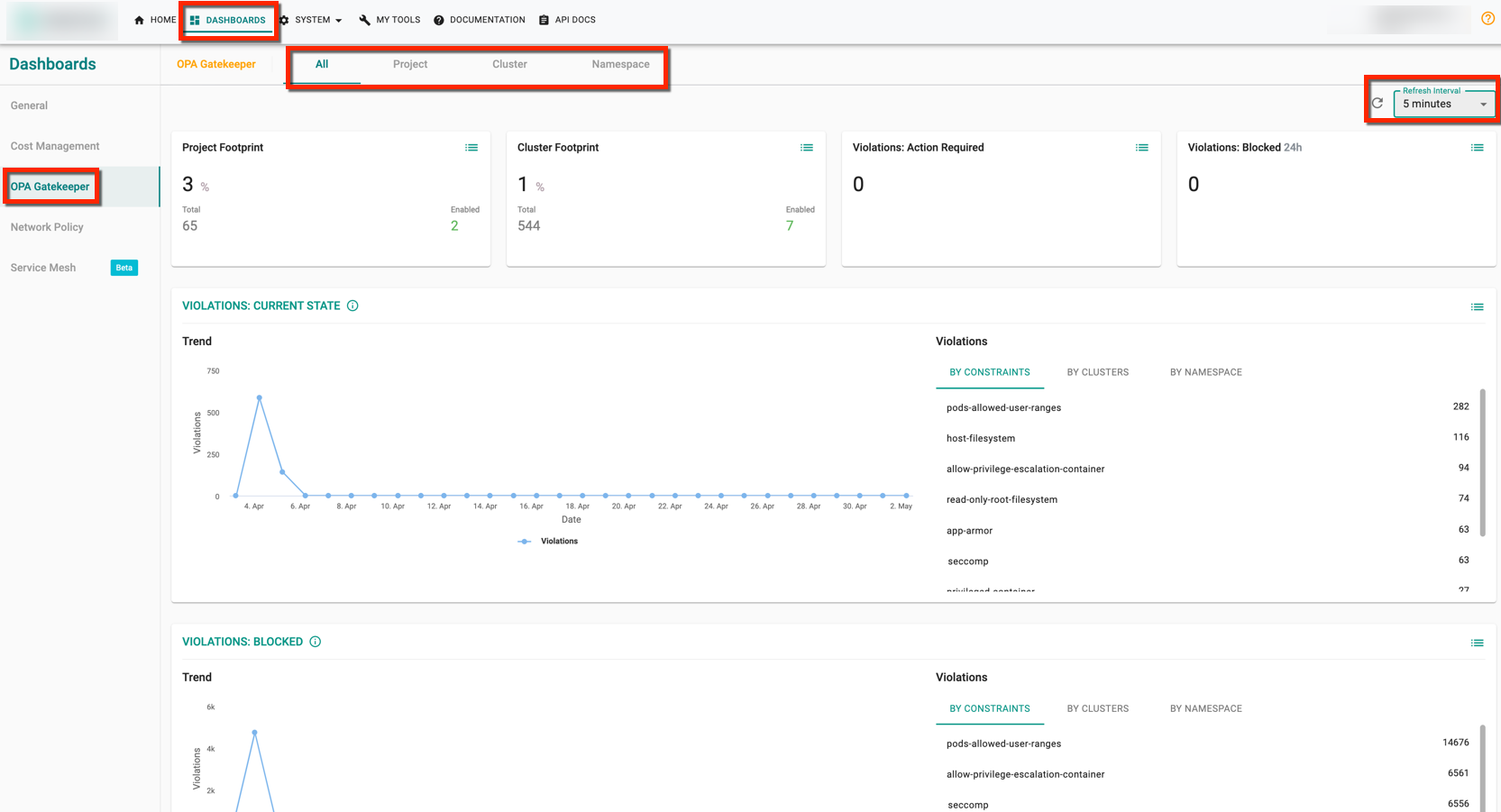Click seccomp row with 6556 violations
The width and height of the screenshot is (1501, 812).
click(1206, 805)
